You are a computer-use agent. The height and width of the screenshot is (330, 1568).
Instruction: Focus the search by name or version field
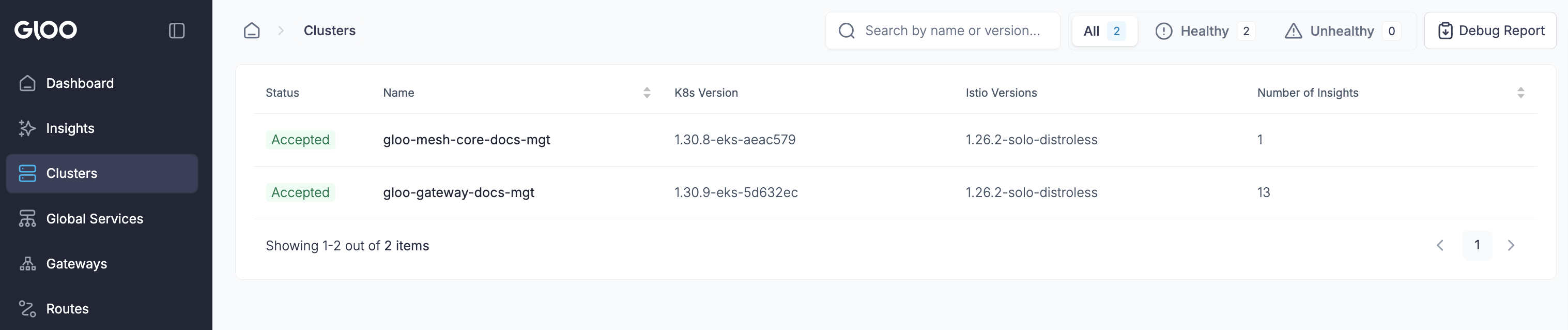942,31
